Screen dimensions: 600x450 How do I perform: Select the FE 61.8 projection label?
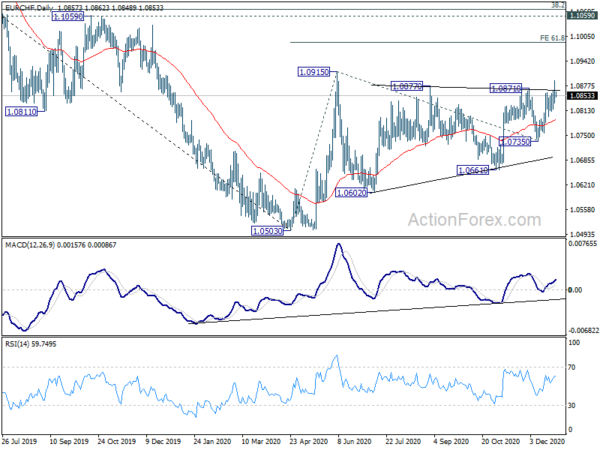point(553,38)
